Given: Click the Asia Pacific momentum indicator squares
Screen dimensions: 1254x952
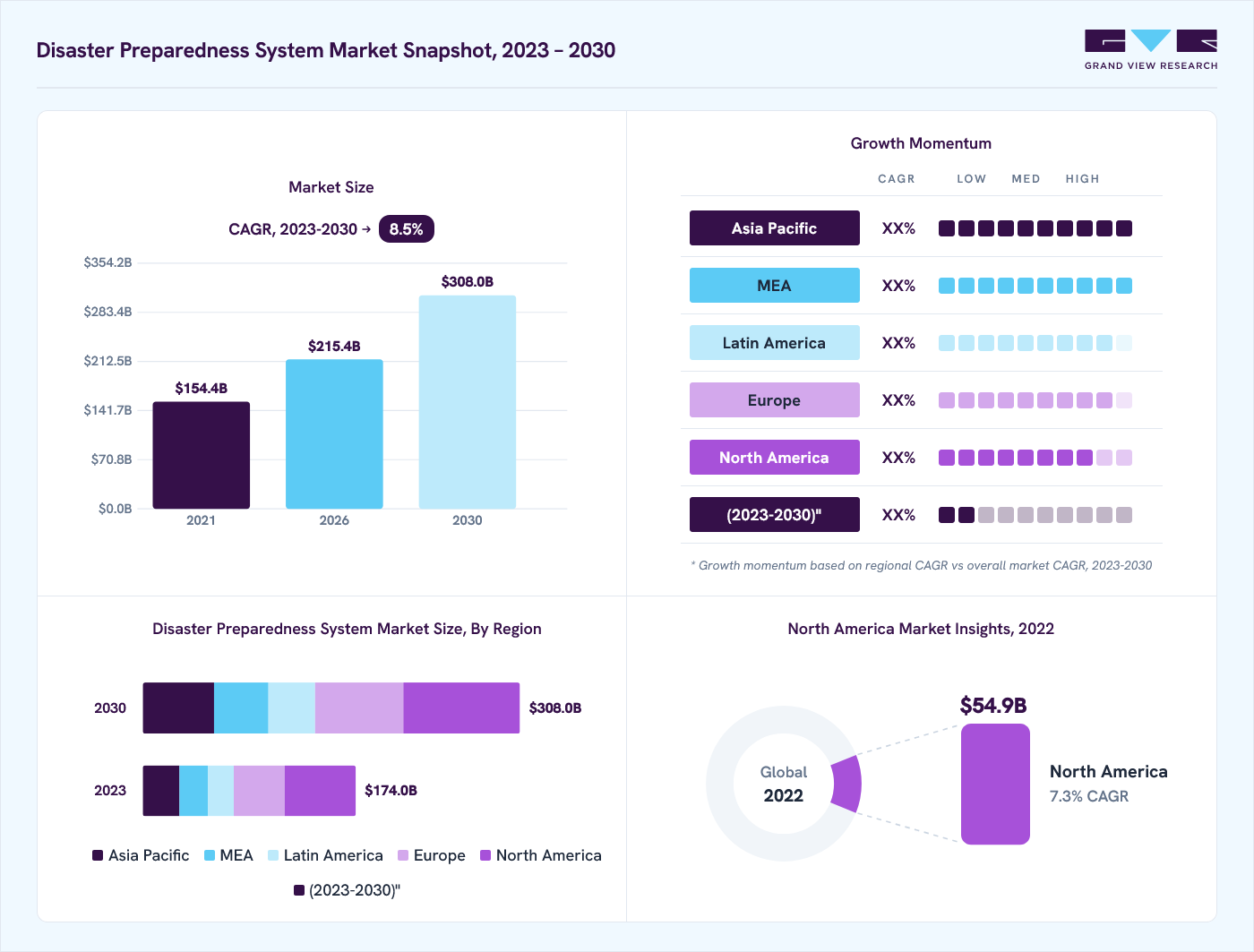Looking at the screenshot, I should click(x=1035, y=228).
